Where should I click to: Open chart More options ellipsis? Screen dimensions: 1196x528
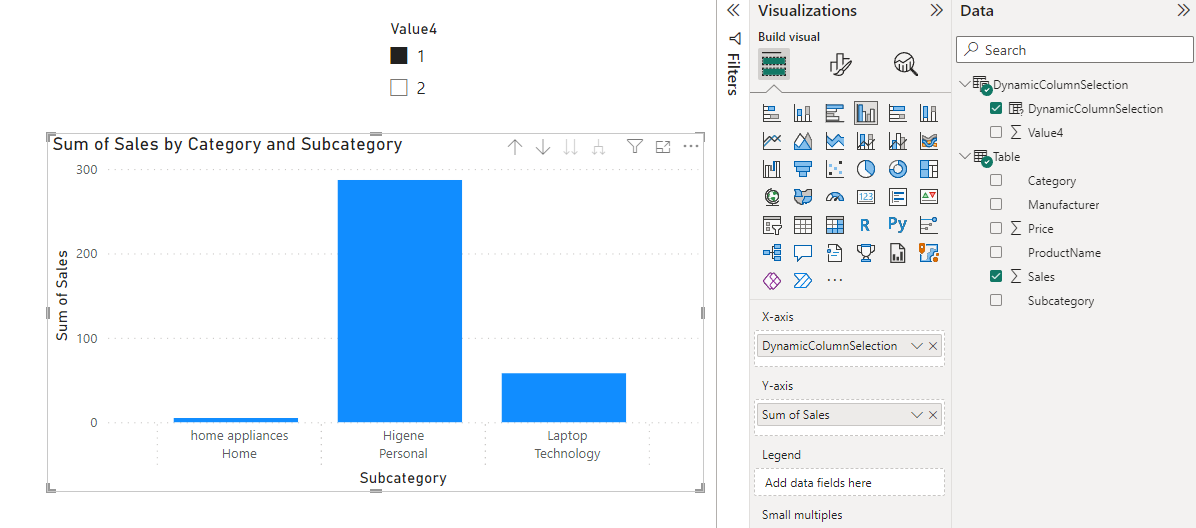(x=690, y=146)
